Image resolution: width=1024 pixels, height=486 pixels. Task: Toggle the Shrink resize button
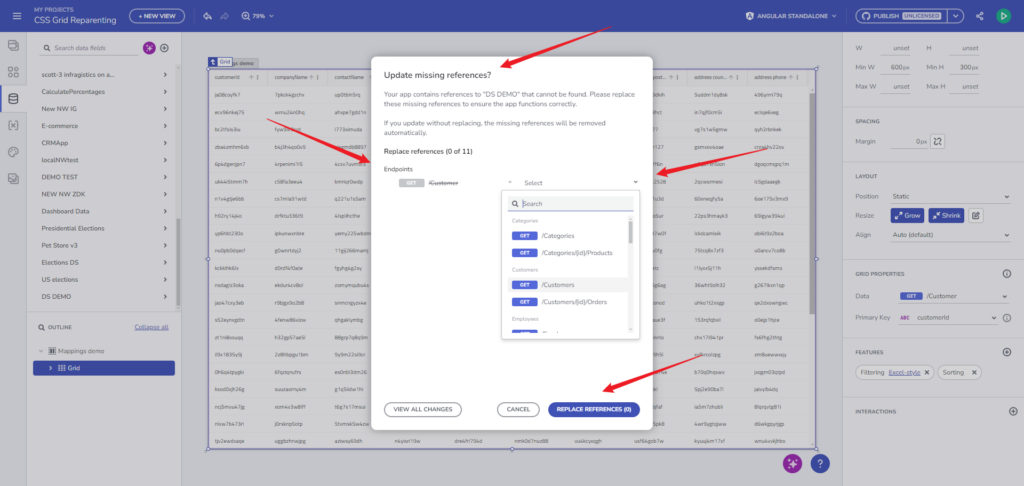(946, 215)
